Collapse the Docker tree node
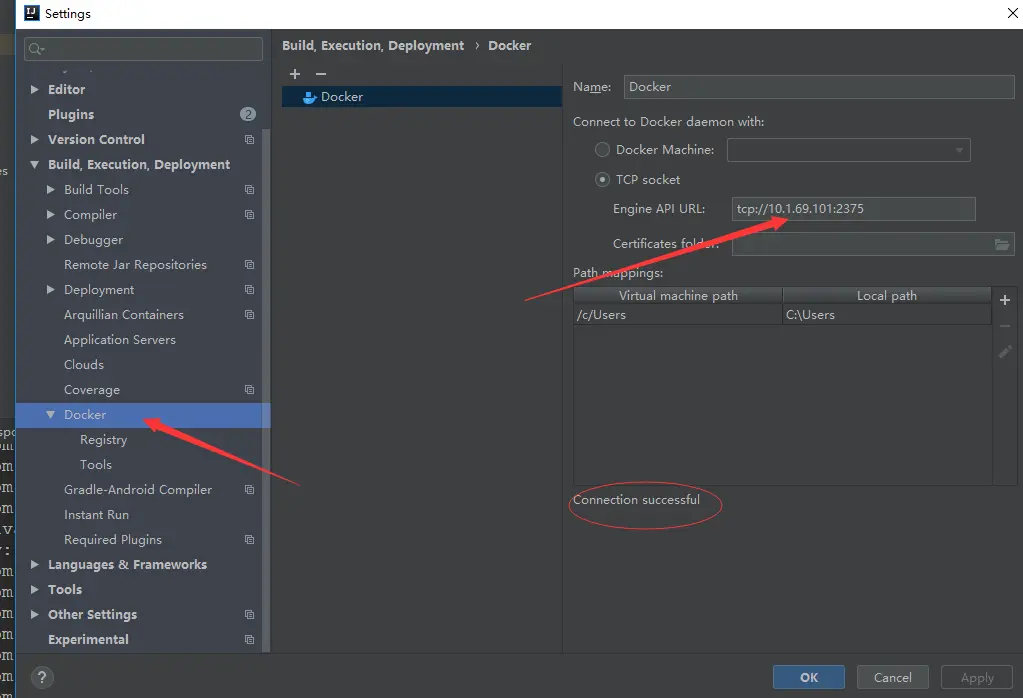Viewport: 1023px width, 698px height. [51, 415]
